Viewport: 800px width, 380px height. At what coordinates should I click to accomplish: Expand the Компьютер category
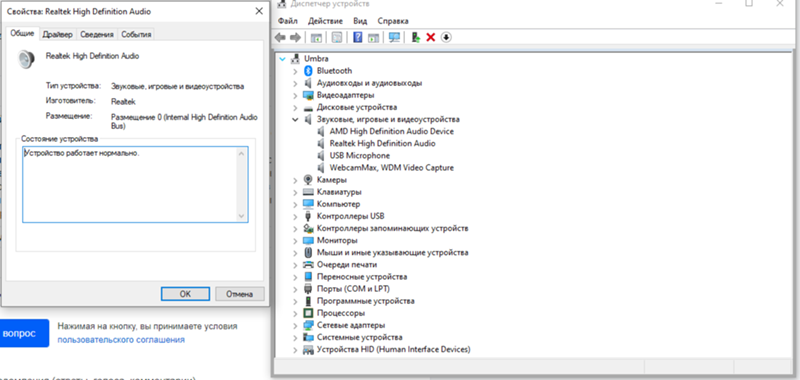click(295, 205)
